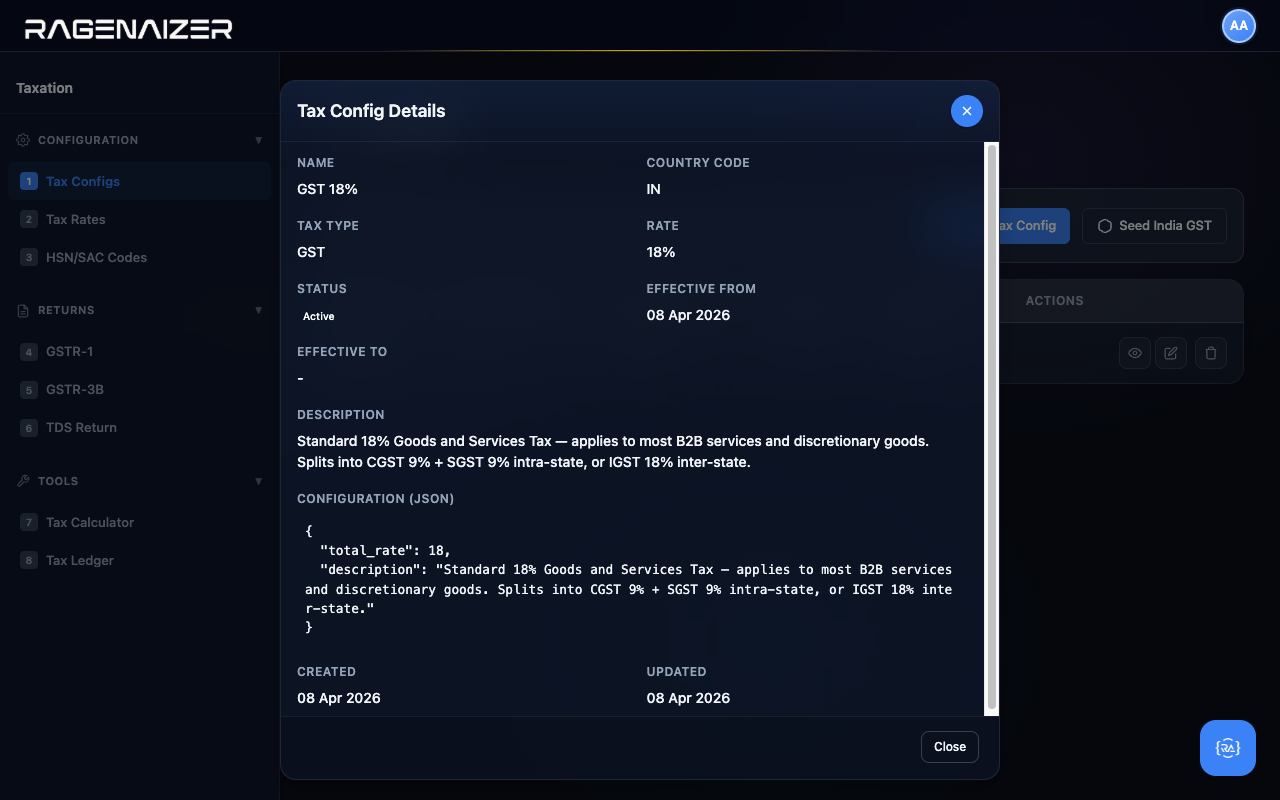Click the Returns document icon

[x=23, y=310]
